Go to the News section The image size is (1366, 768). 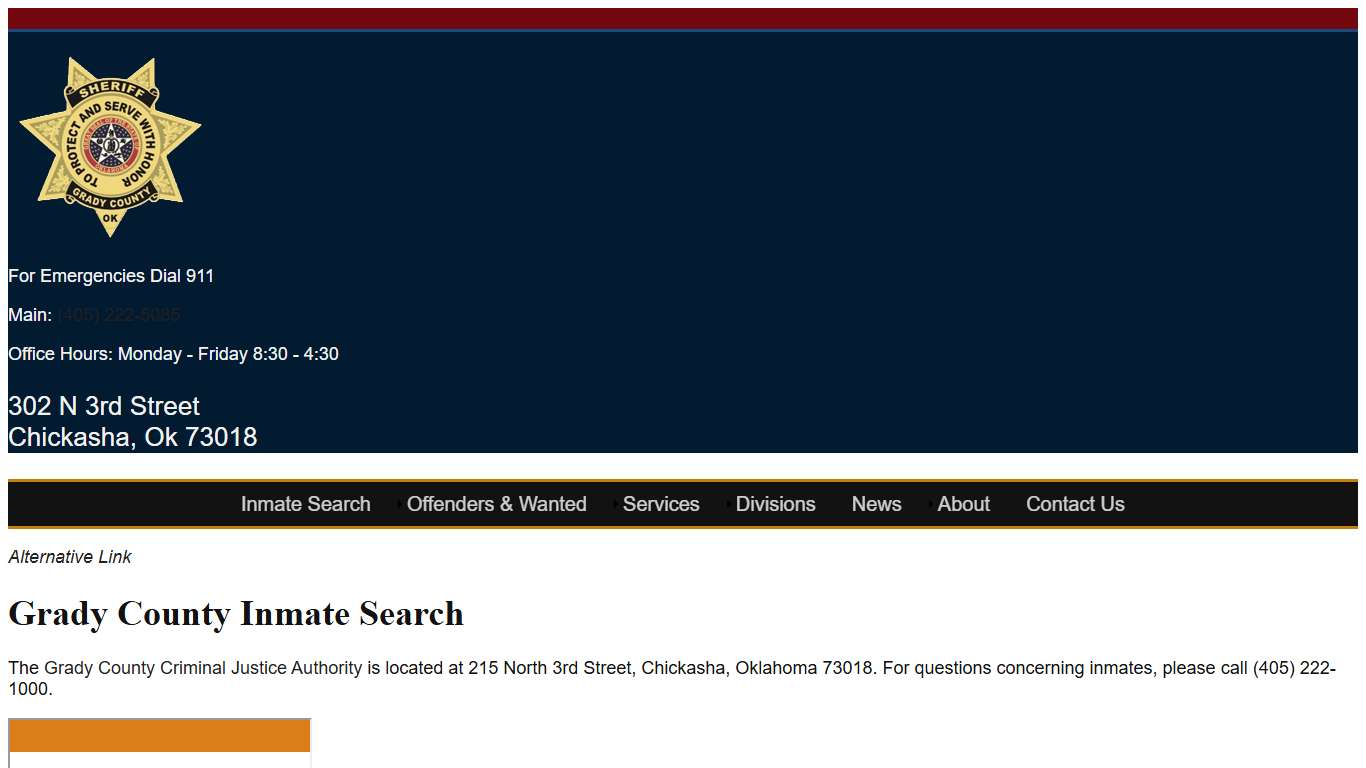point(876,504)
